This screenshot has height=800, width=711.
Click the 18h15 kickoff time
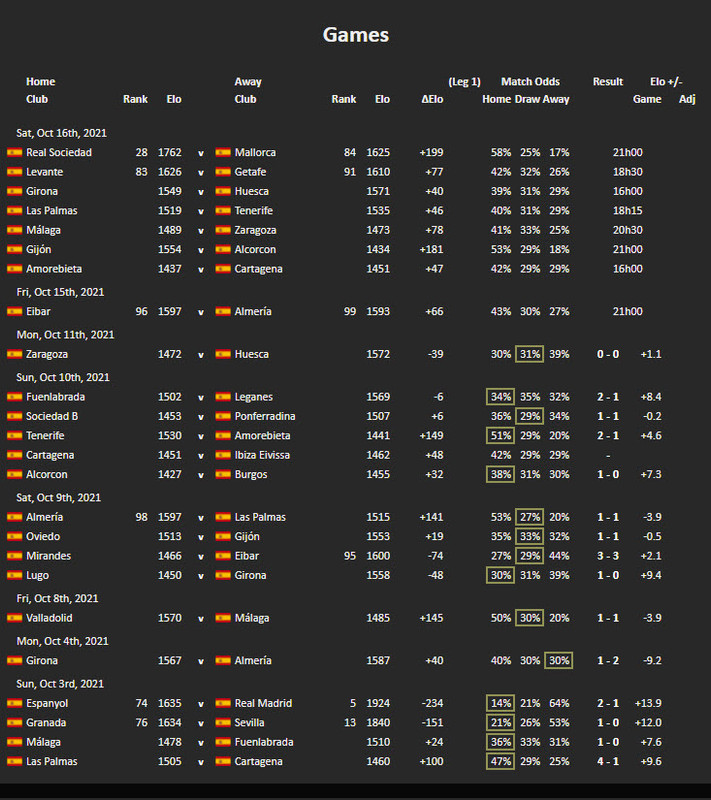[627, 211]
